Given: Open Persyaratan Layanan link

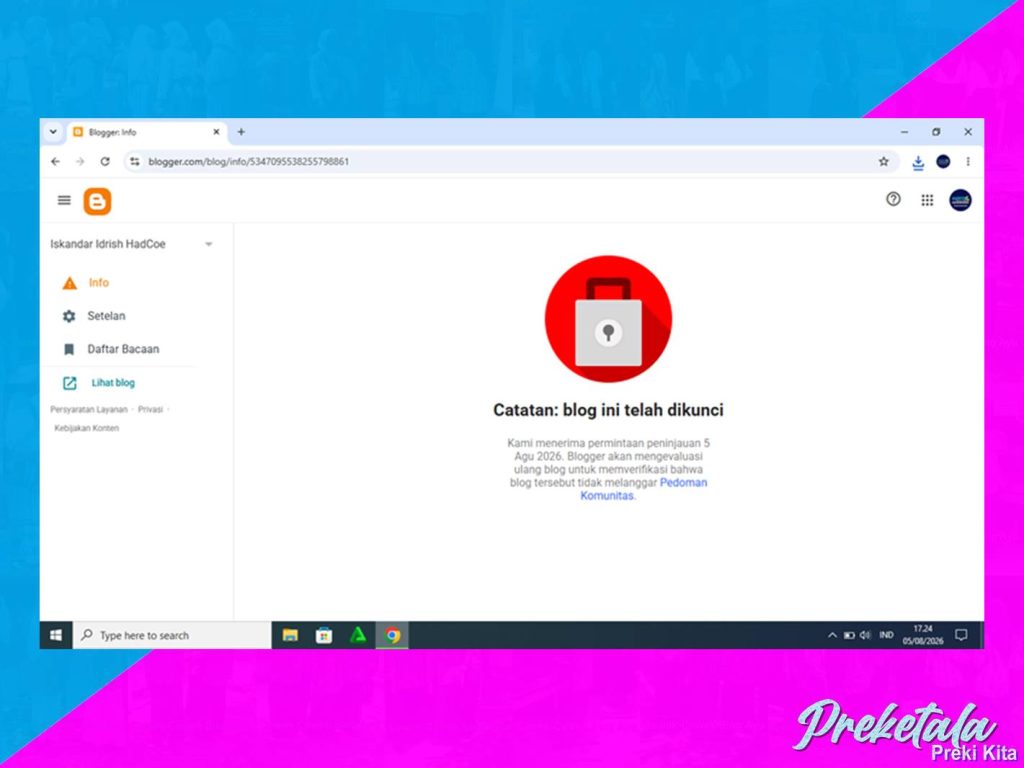Looking at the screenshot, I should coord(89,409).
